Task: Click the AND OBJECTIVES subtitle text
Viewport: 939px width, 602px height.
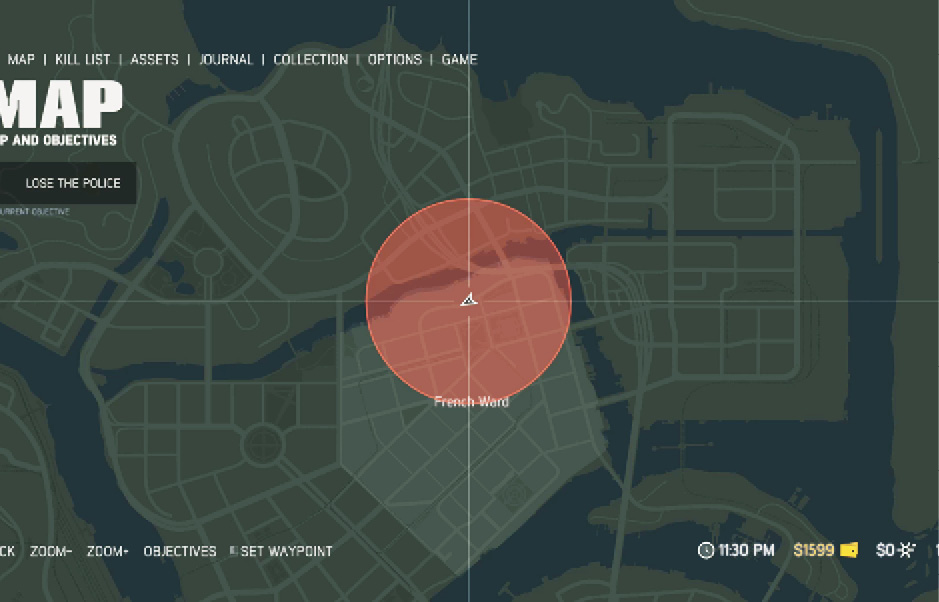Action: [x=65, y=140]
